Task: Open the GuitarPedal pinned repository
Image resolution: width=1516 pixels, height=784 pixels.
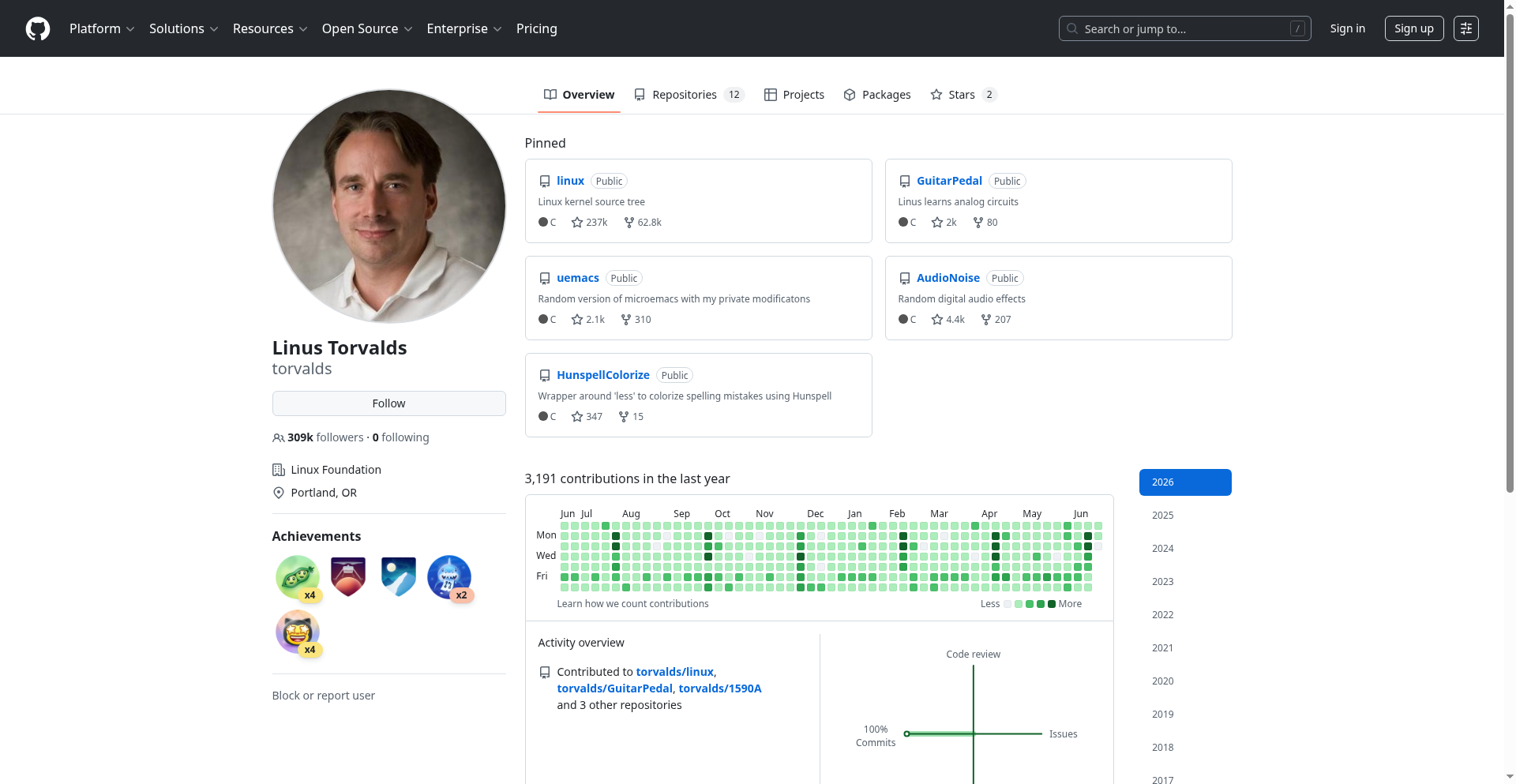Action: (x=949, y=181)
